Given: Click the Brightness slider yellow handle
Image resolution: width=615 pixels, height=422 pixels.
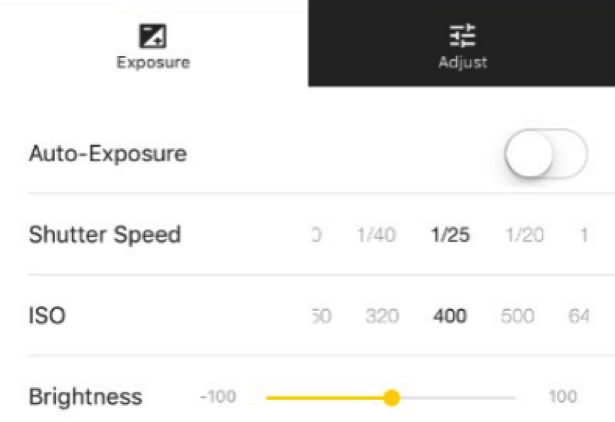Looking at the screenshot, I should coord(391,398).
